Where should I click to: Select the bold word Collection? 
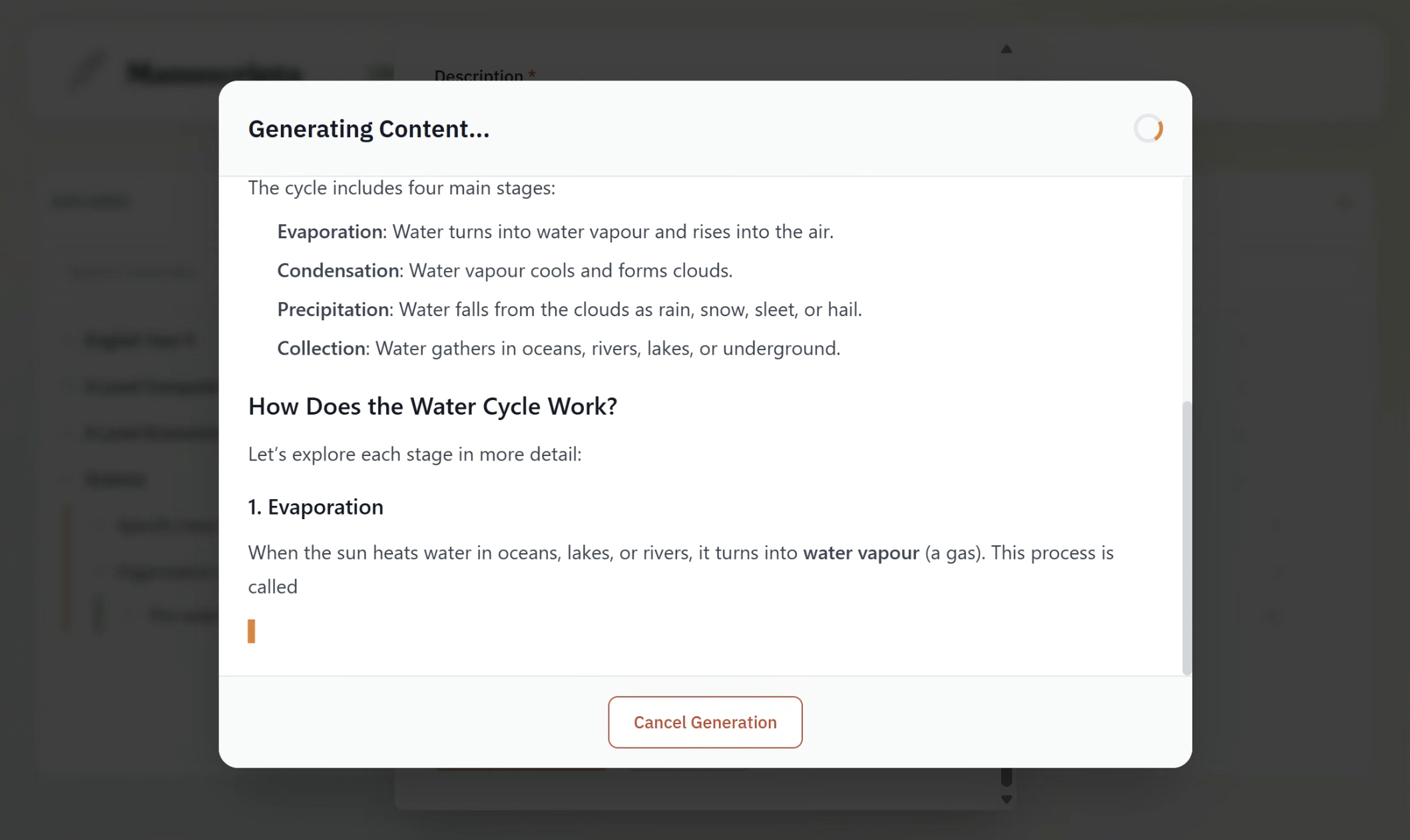click(322, 347)
